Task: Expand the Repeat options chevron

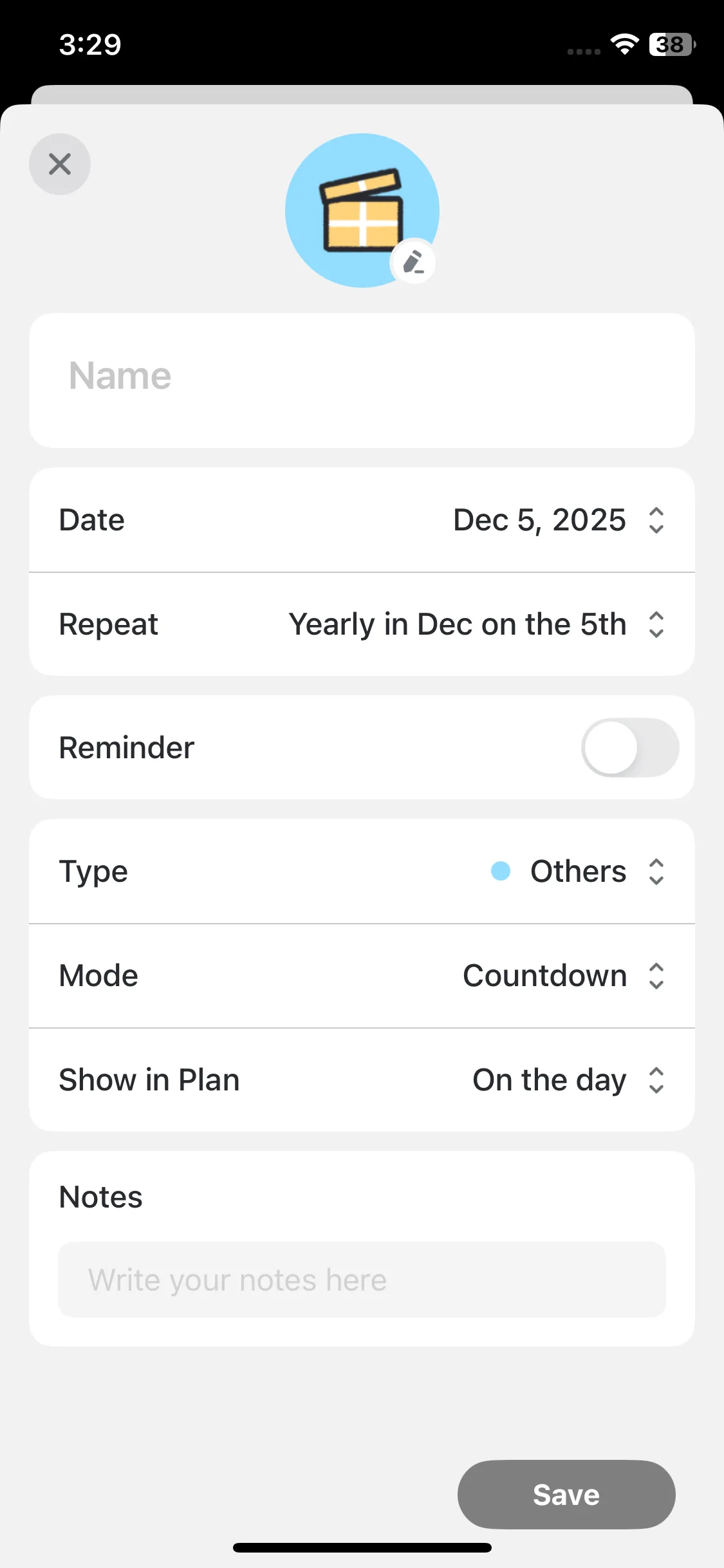Action: coord(656,624)
